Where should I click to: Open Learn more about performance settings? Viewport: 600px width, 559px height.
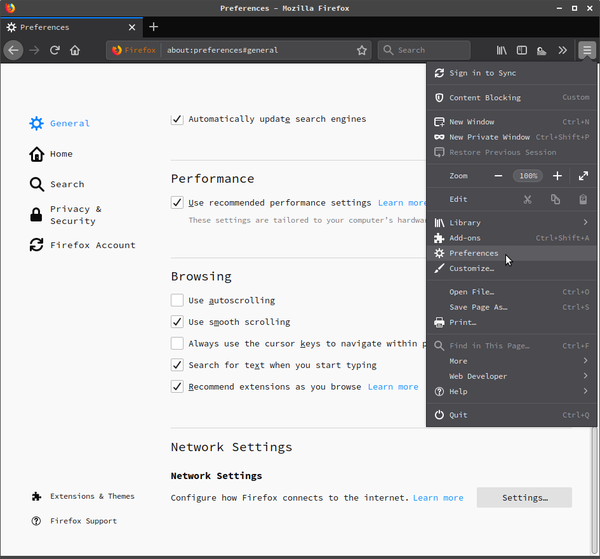point(402,203)
